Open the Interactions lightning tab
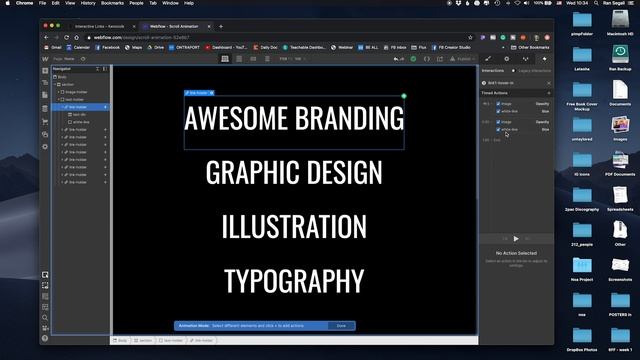Viewport: 640px width, 360px height. coord(544,59)
